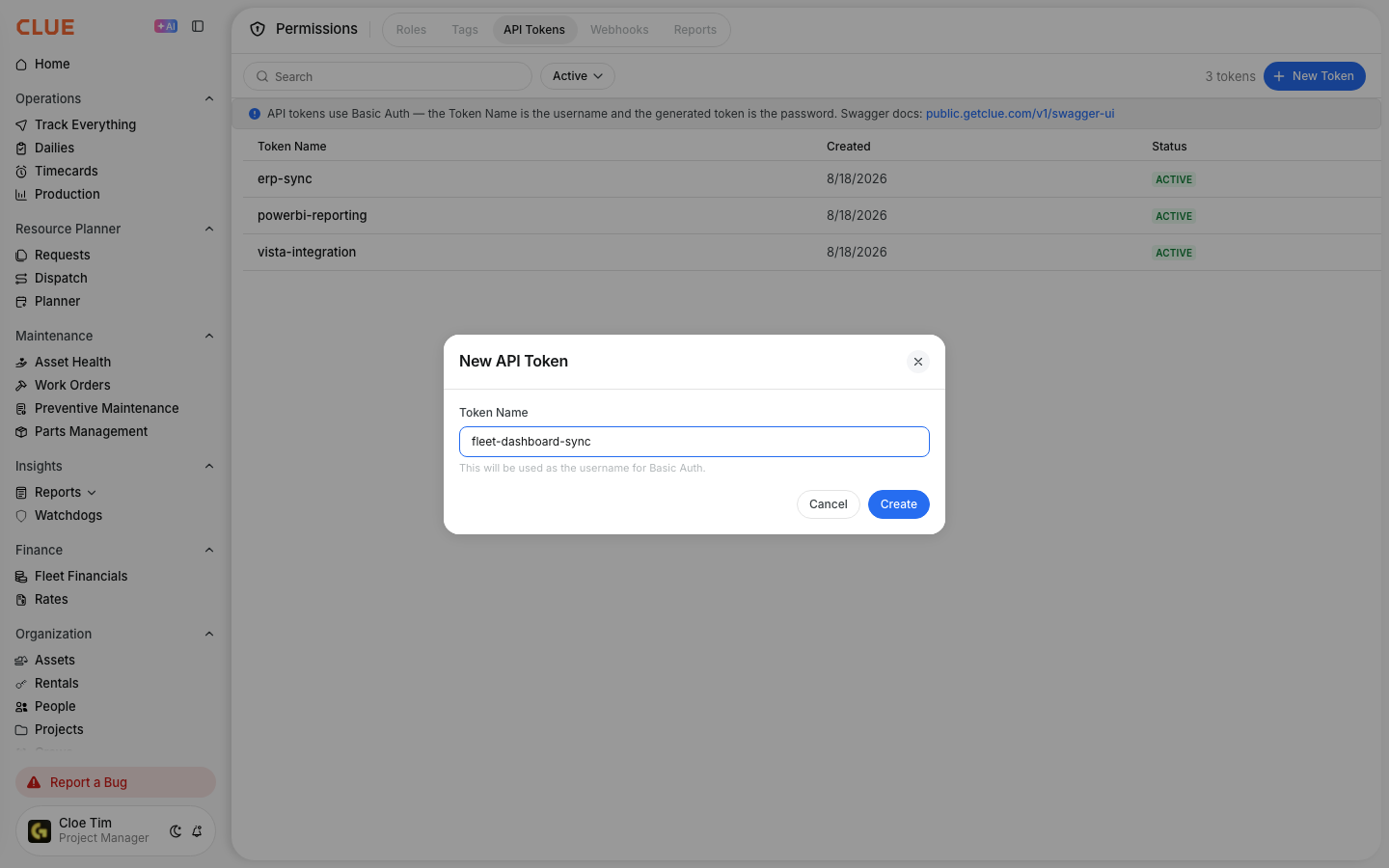Click the Fleet Financials icon
Screen dimensions: 1389x868
pyautogui.click(x=21, y=577)
